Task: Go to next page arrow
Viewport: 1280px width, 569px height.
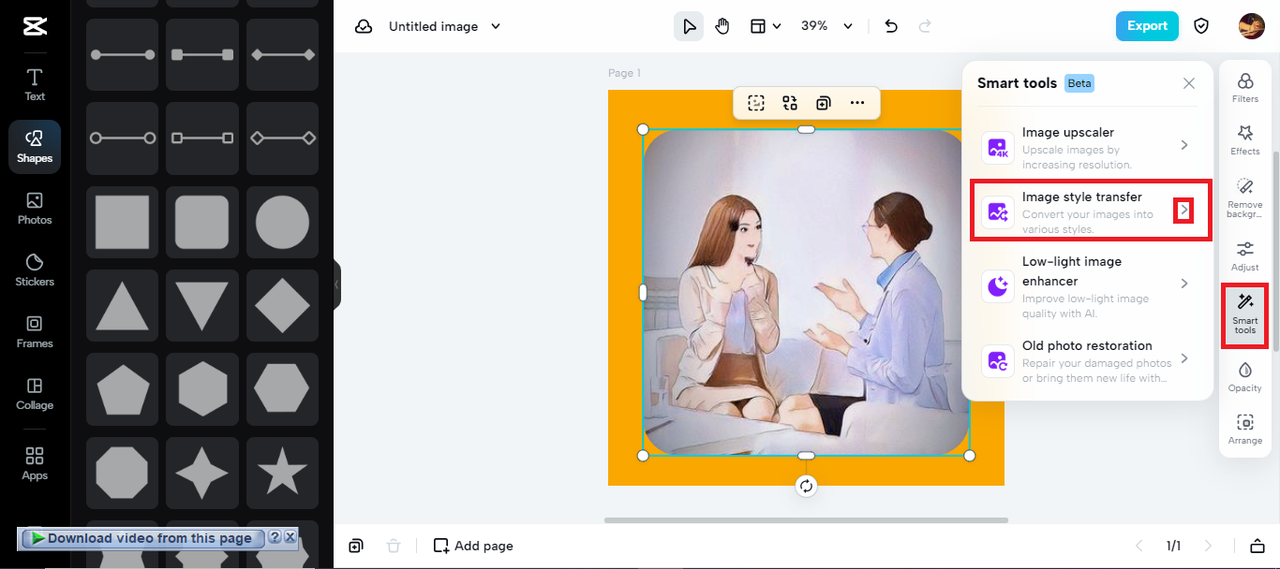Action: click(x=1208, y=546)
